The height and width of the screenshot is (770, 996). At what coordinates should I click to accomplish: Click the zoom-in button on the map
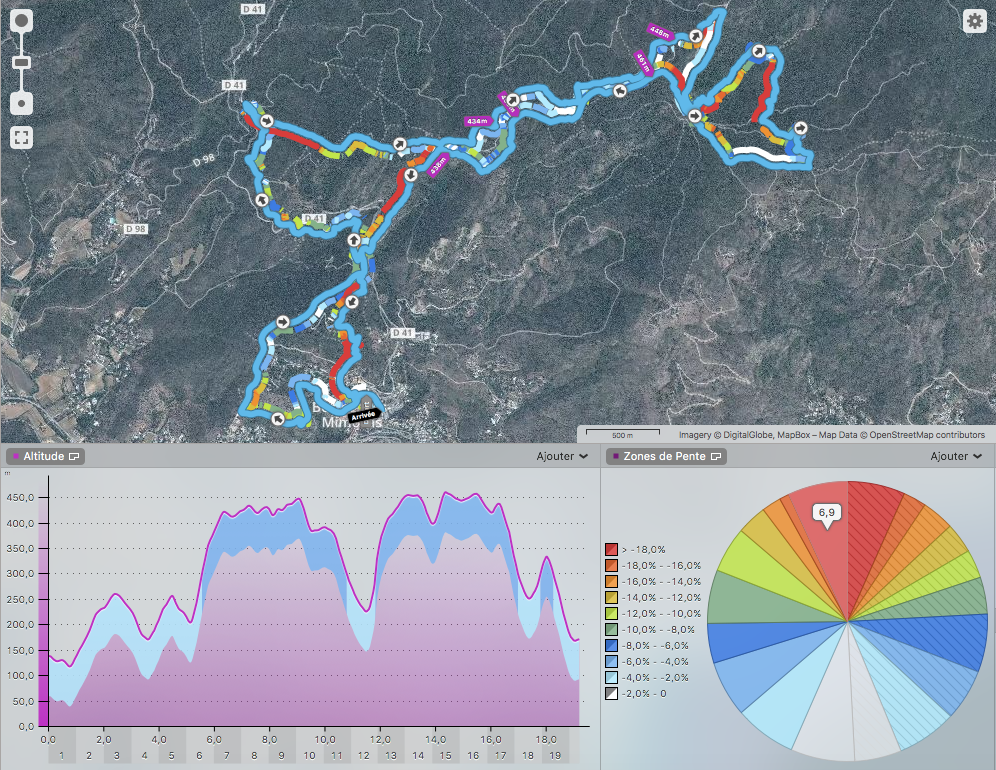[x=22, y=20]
